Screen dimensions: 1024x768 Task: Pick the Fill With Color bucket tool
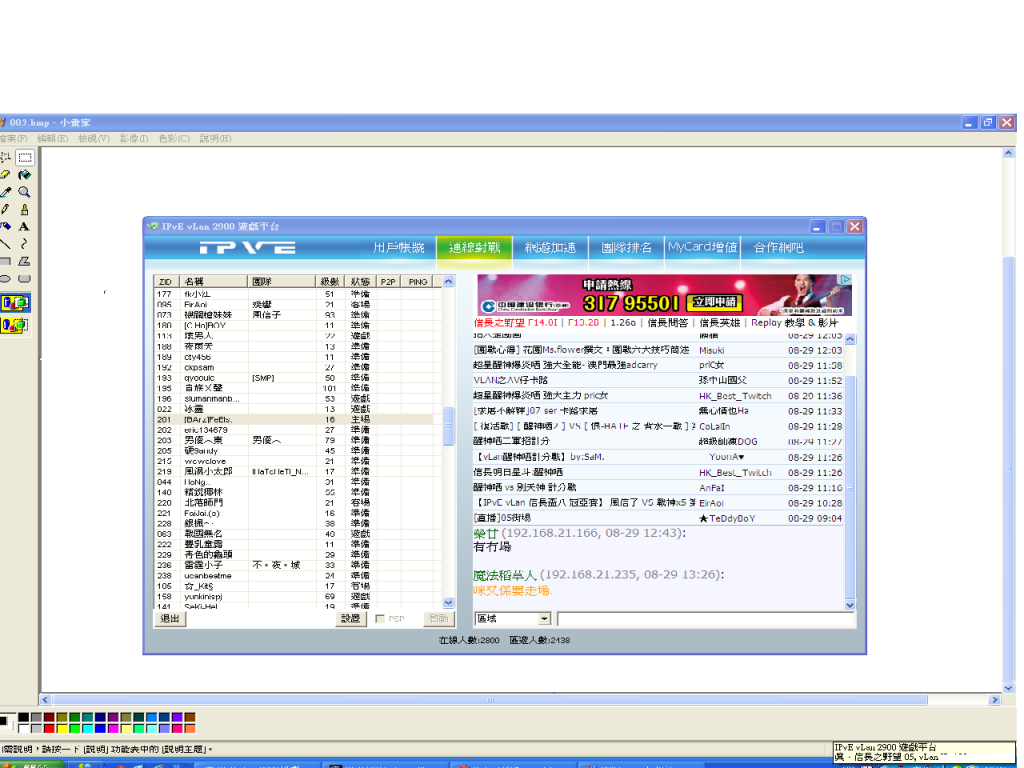[x=24, y=174]
